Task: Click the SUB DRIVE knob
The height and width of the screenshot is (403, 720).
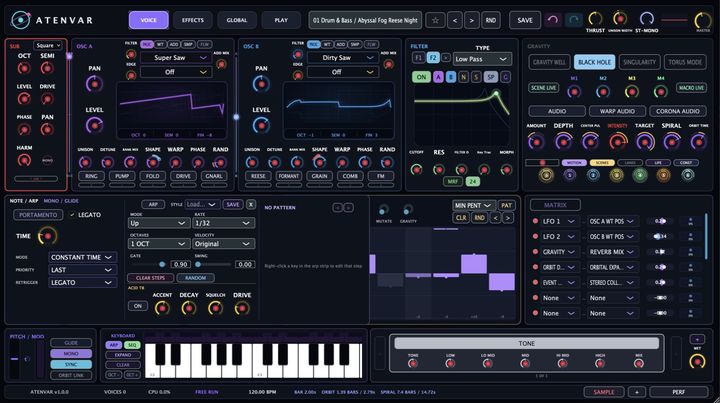Action: pos(47,99)
